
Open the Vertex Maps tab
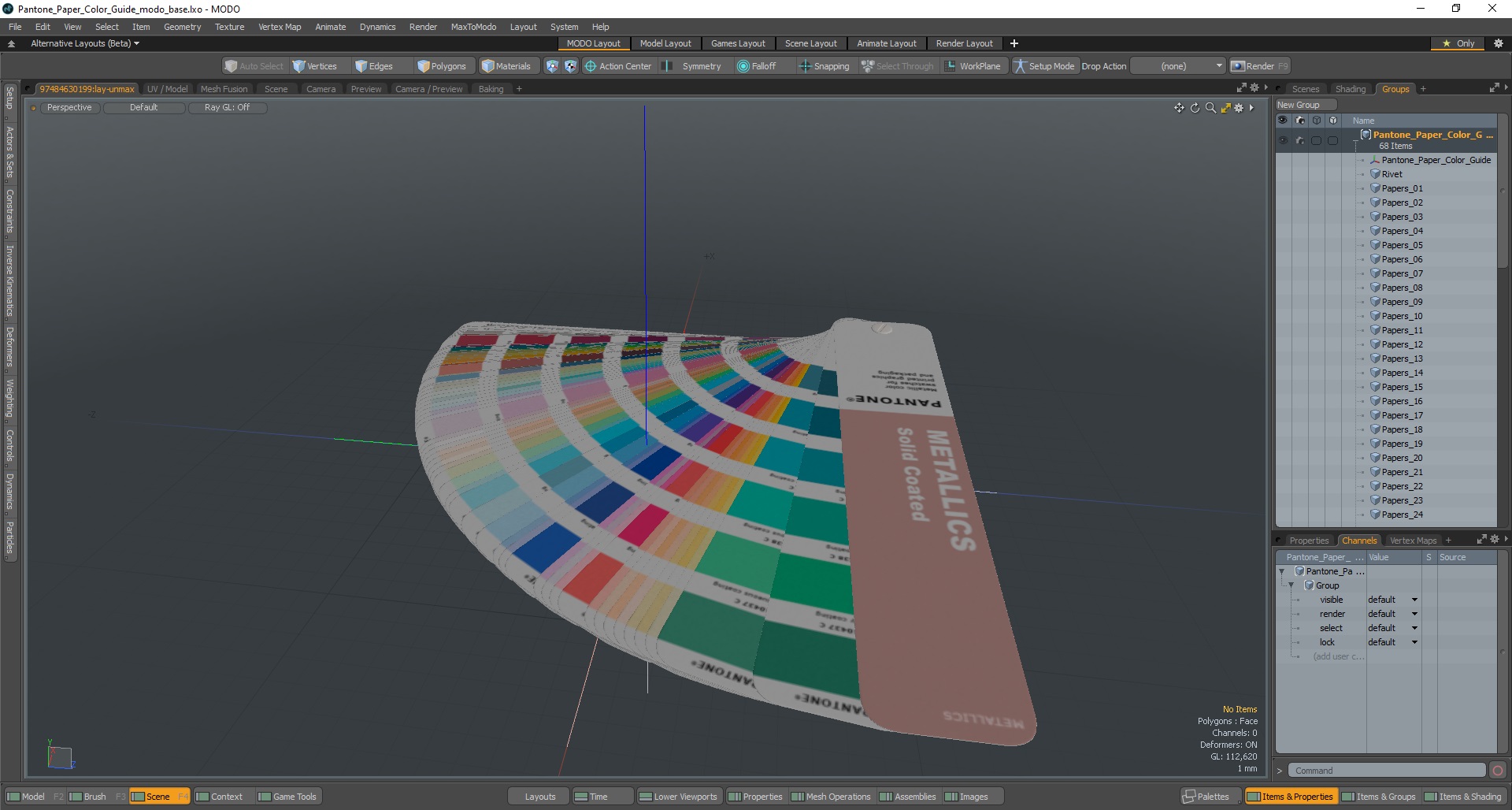click(1413, 541)
